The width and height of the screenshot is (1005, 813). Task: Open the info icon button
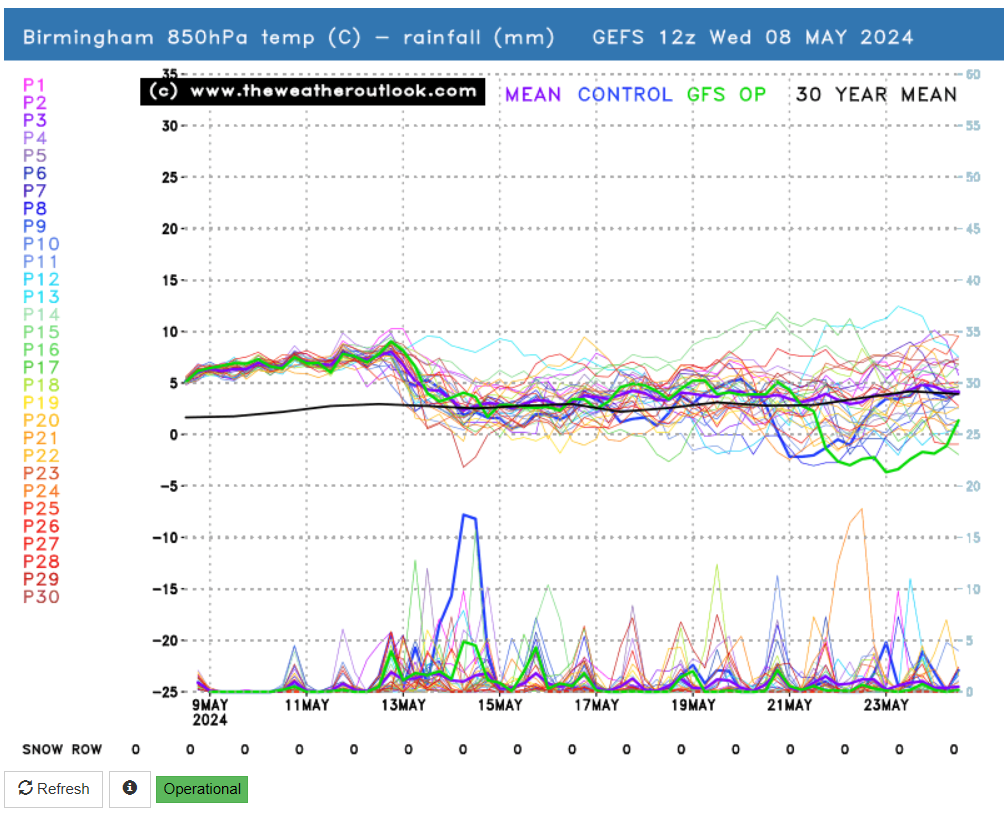(130, 789)
